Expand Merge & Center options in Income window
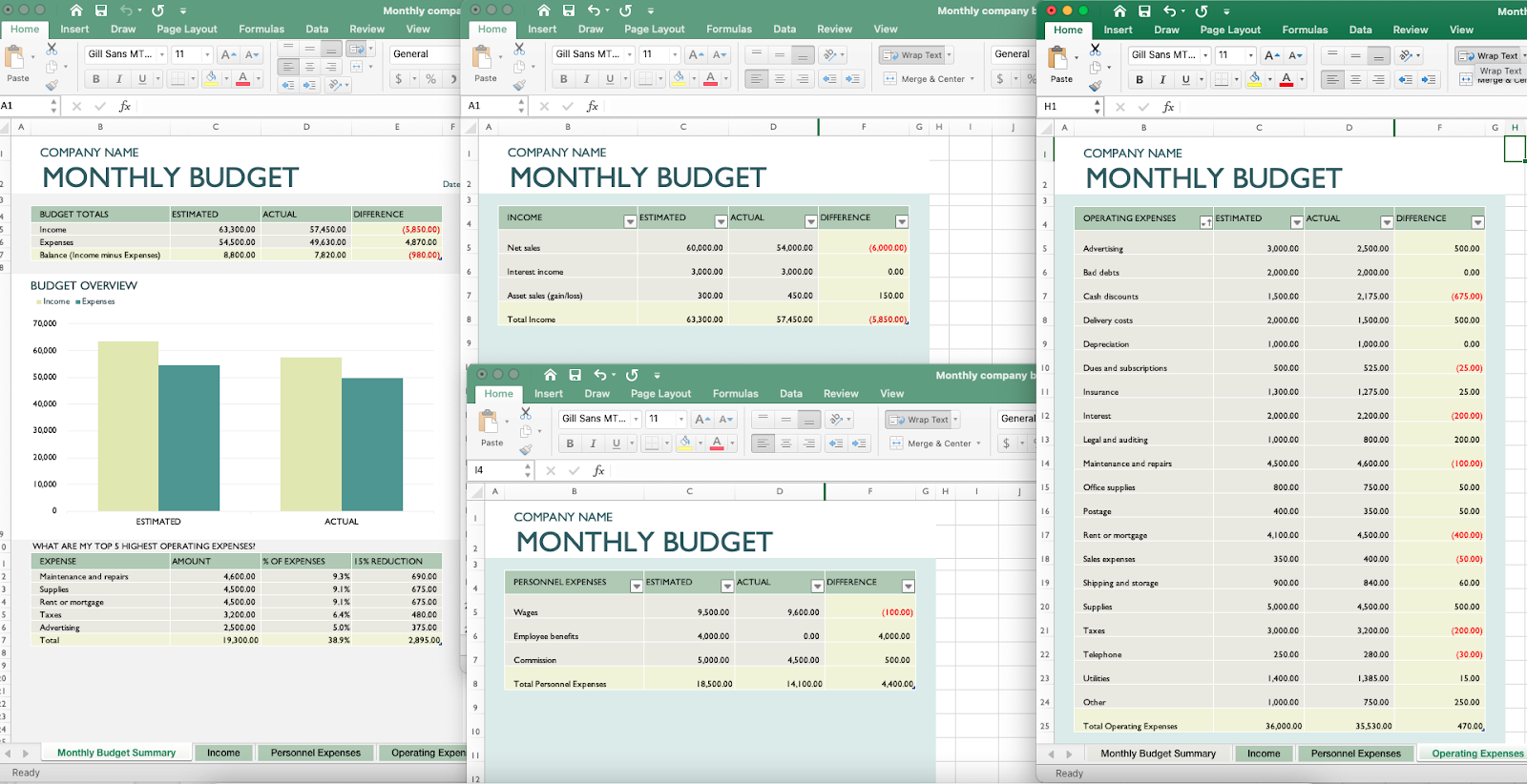This screenshot has width=1527, height=784. tap(973, 79)
